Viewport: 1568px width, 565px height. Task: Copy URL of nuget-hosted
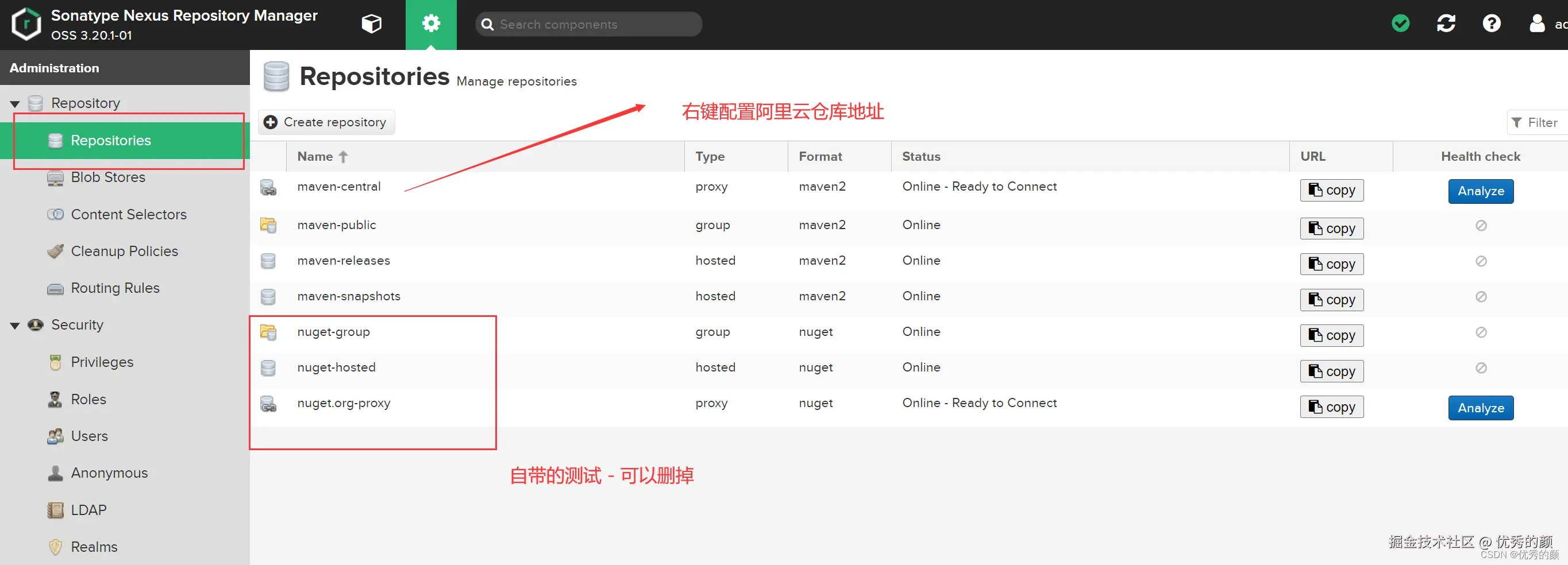coord(1332,371)
